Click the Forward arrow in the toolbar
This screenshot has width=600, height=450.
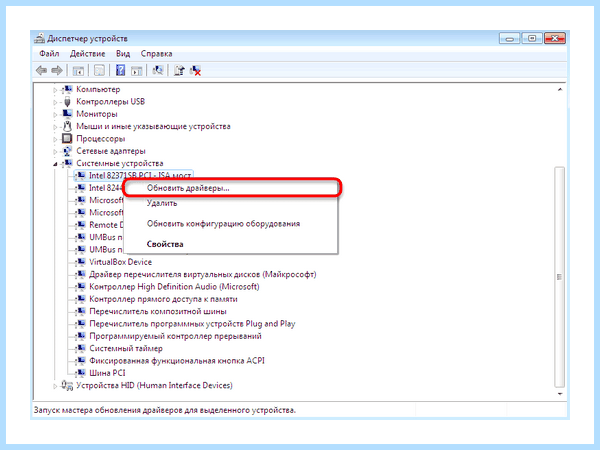pyautogui.click(x=57, y=70)
